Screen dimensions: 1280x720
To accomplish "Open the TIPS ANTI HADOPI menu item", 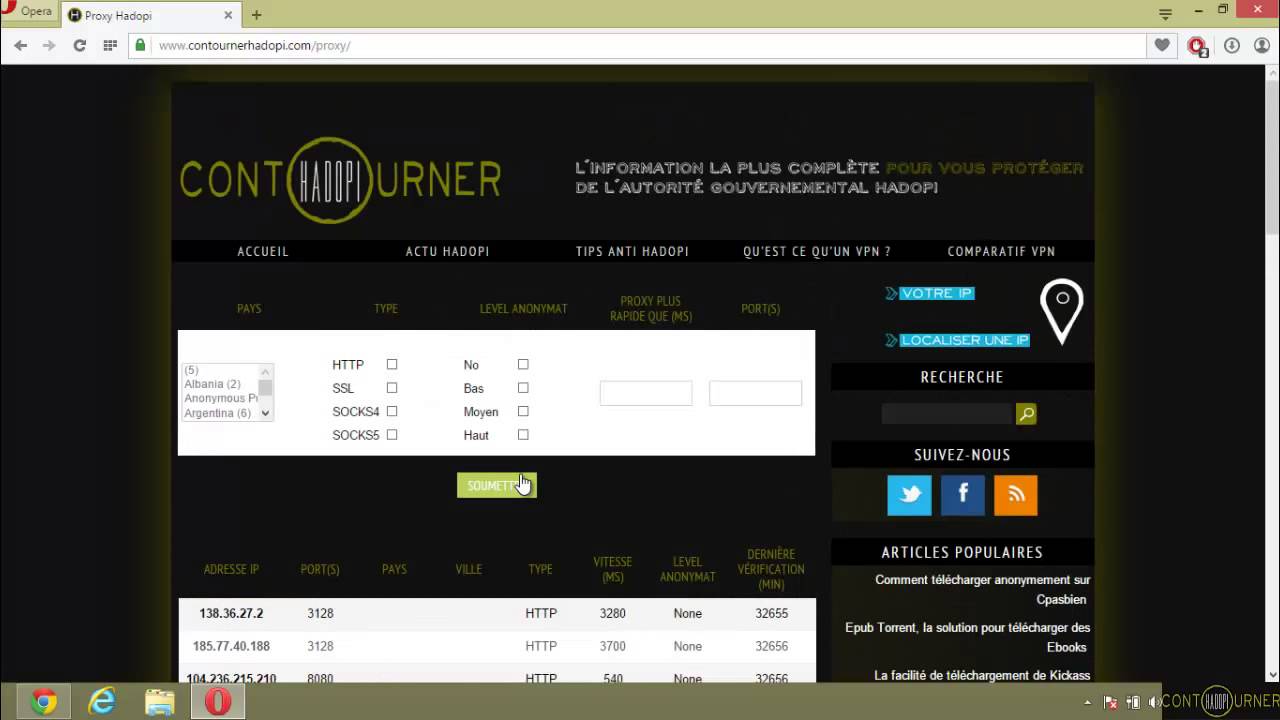I will (632, 251).
